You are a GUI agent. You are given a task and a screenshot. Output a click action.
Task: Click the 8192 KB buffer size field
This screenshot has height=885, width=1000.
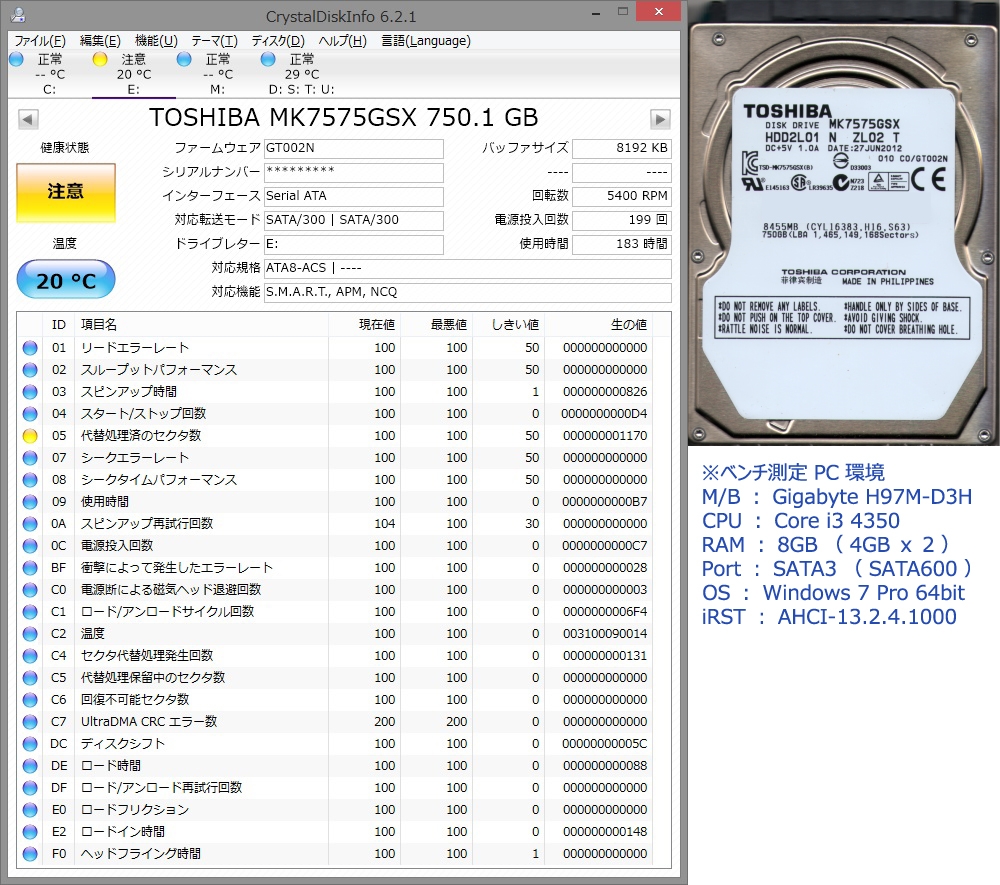[x=622, y=148]
